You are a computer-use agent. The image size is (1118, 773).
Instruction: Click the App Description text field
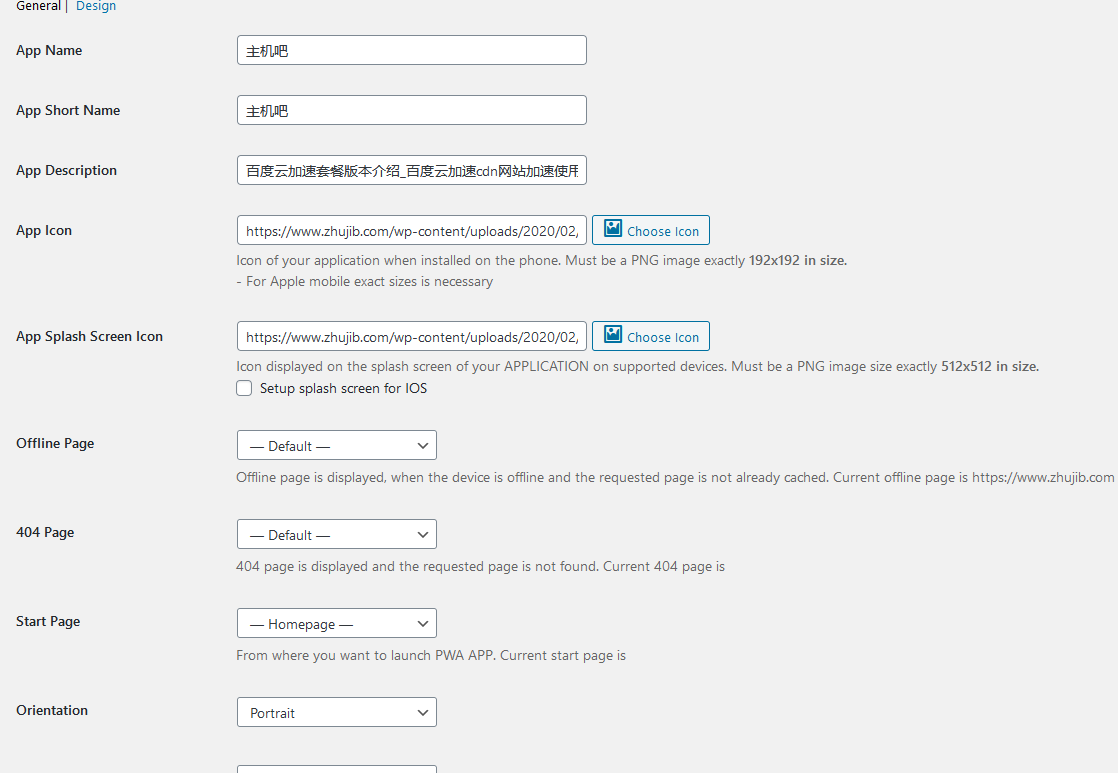pyautogui.click(x=412, y=170)
